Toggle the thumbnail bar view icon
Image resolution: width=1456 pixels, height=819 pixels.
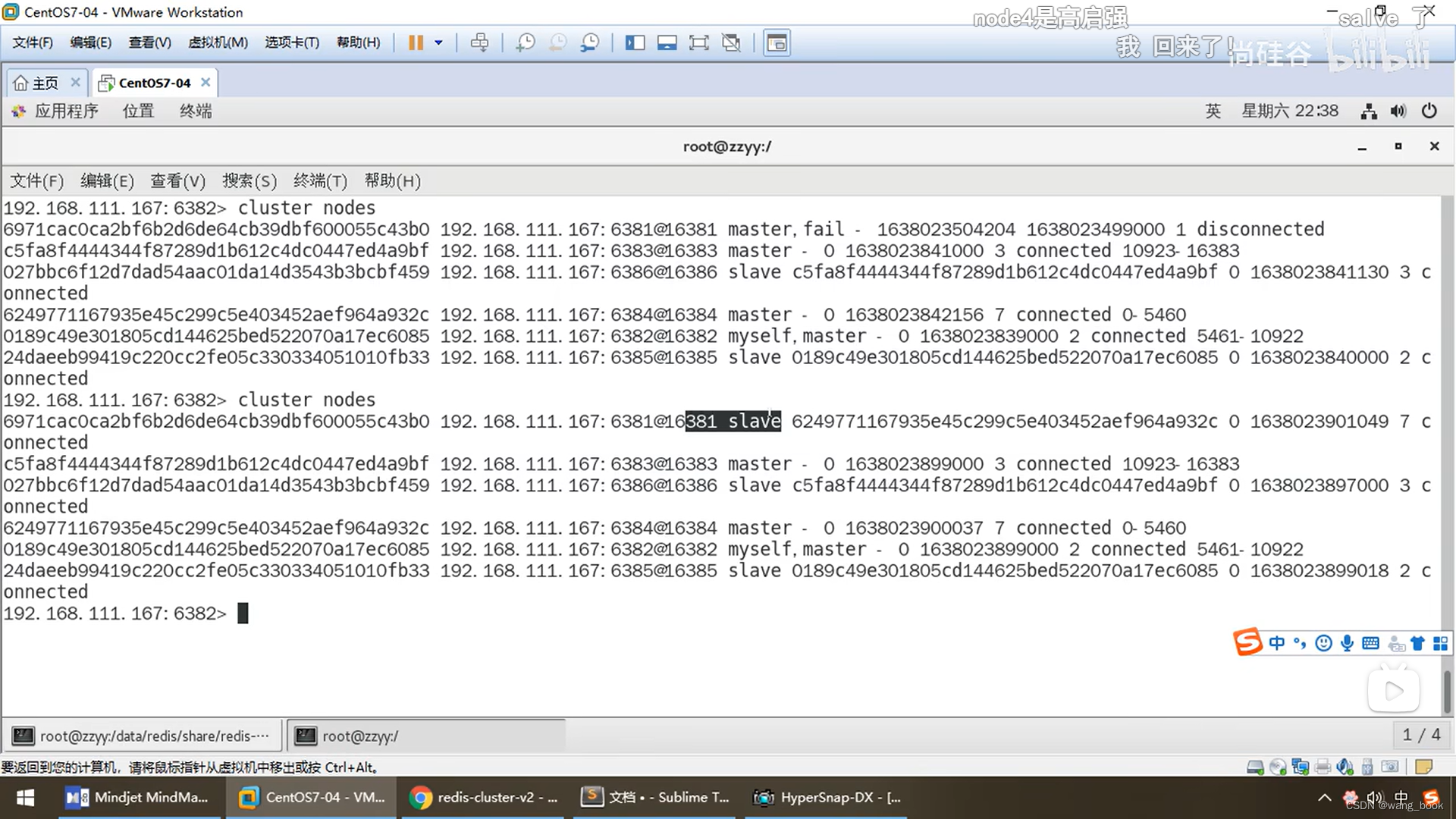667,42
